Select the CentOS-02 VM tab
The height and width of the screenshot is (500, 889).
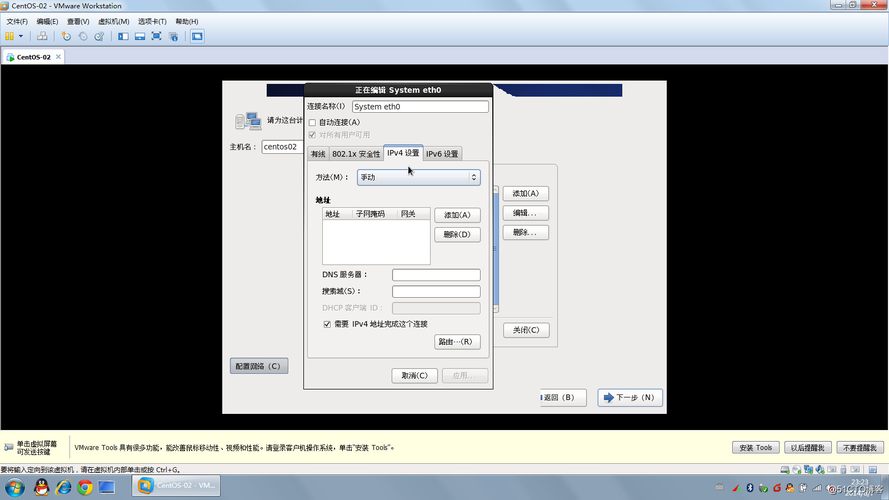33,57
